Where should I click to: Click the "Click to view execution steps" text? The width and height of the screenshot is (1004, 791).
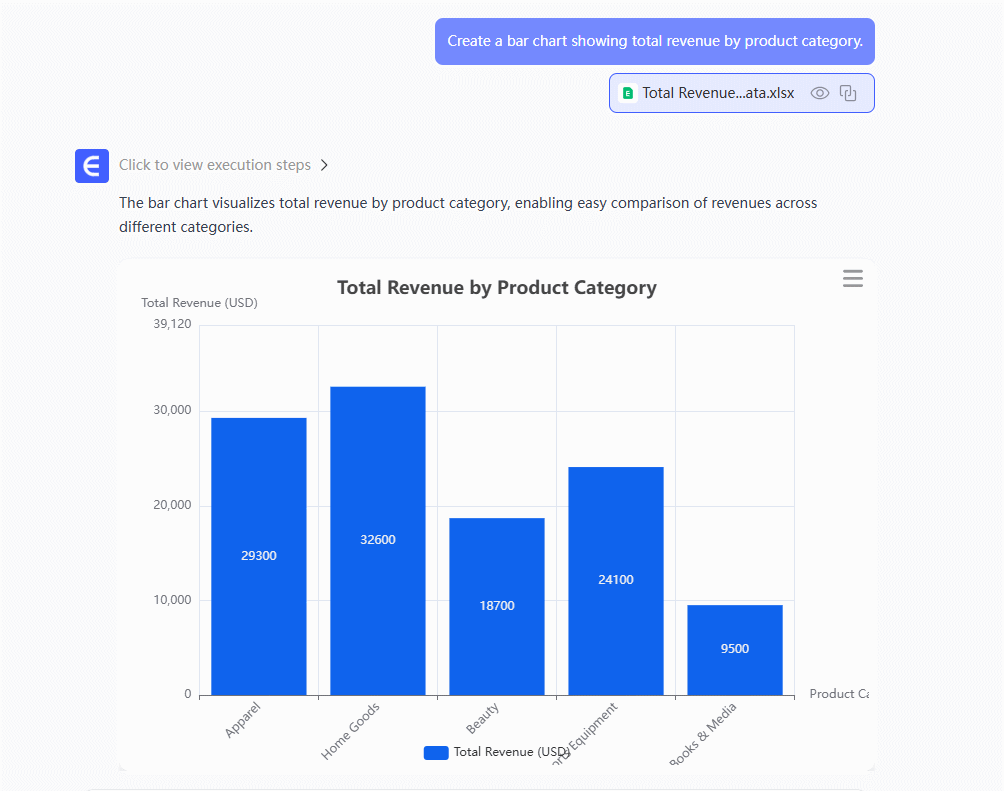click(214, 165)
